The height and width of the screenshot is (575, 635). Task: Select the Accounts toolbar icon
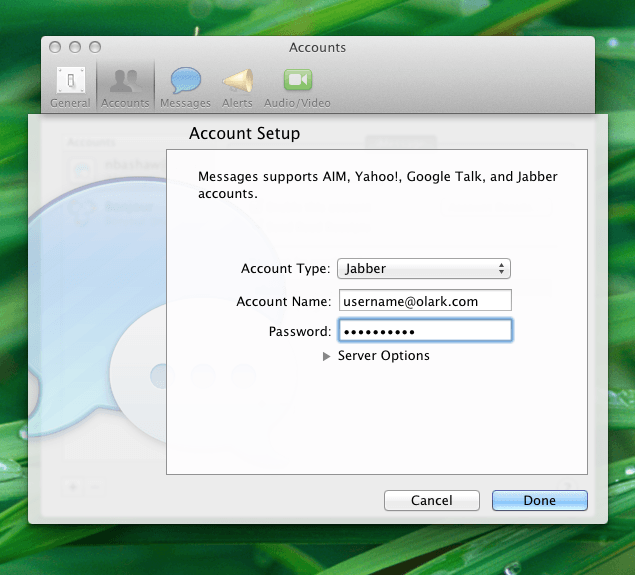click(125, 87)
